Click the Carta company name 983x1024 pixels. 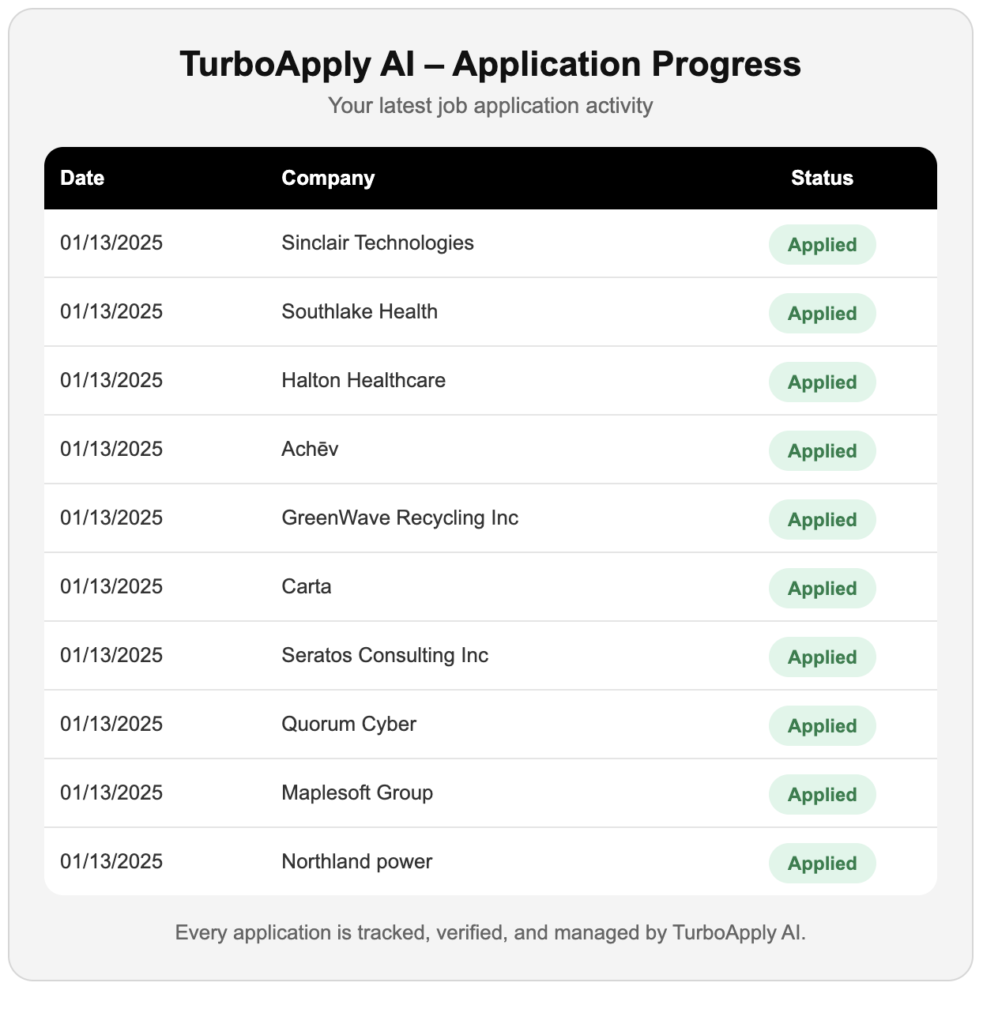click(x=306, y=587)
